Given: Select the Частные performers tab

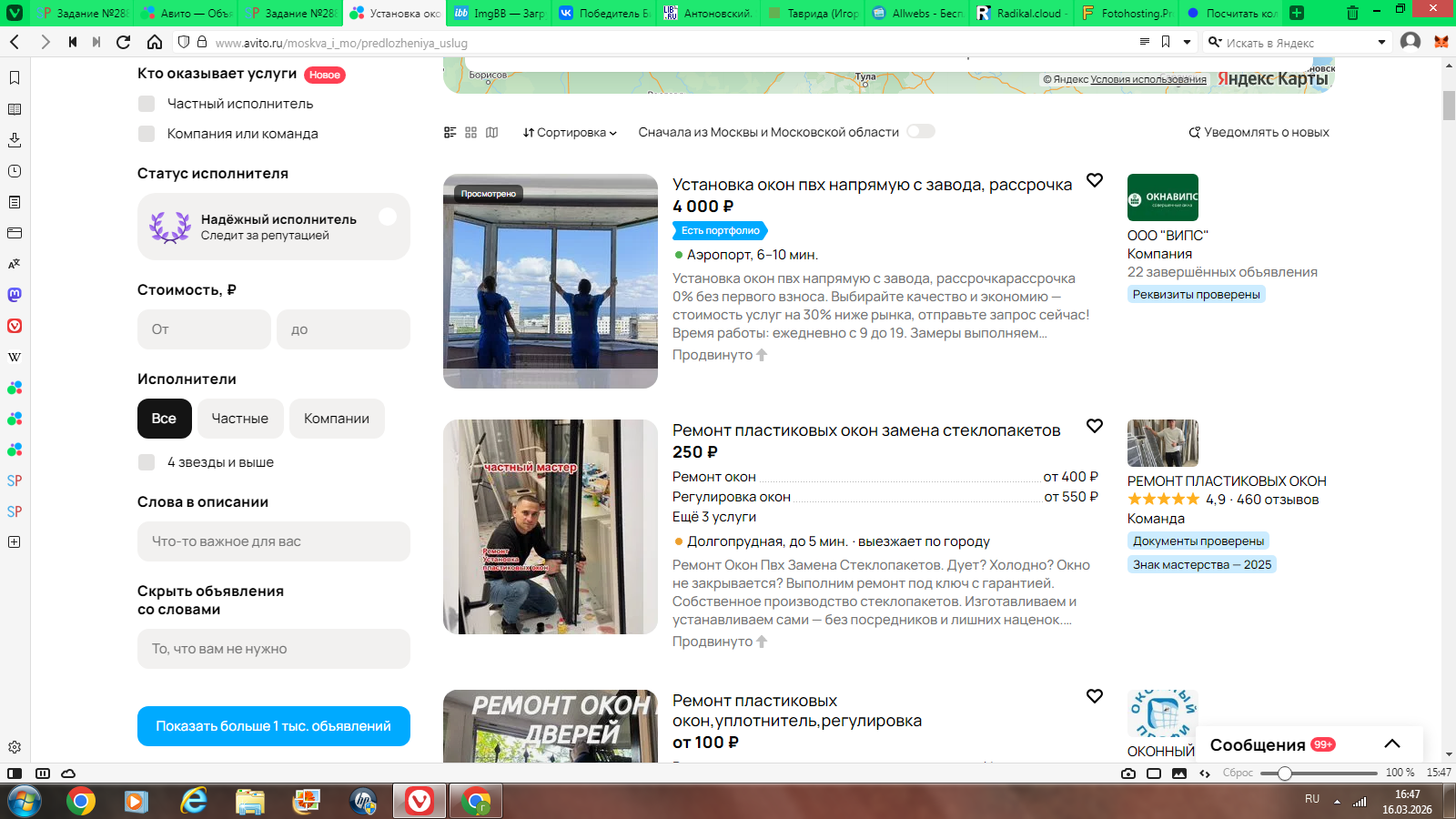Looking at the screenshot, I should pyautogui.click(x=240, y=419).
